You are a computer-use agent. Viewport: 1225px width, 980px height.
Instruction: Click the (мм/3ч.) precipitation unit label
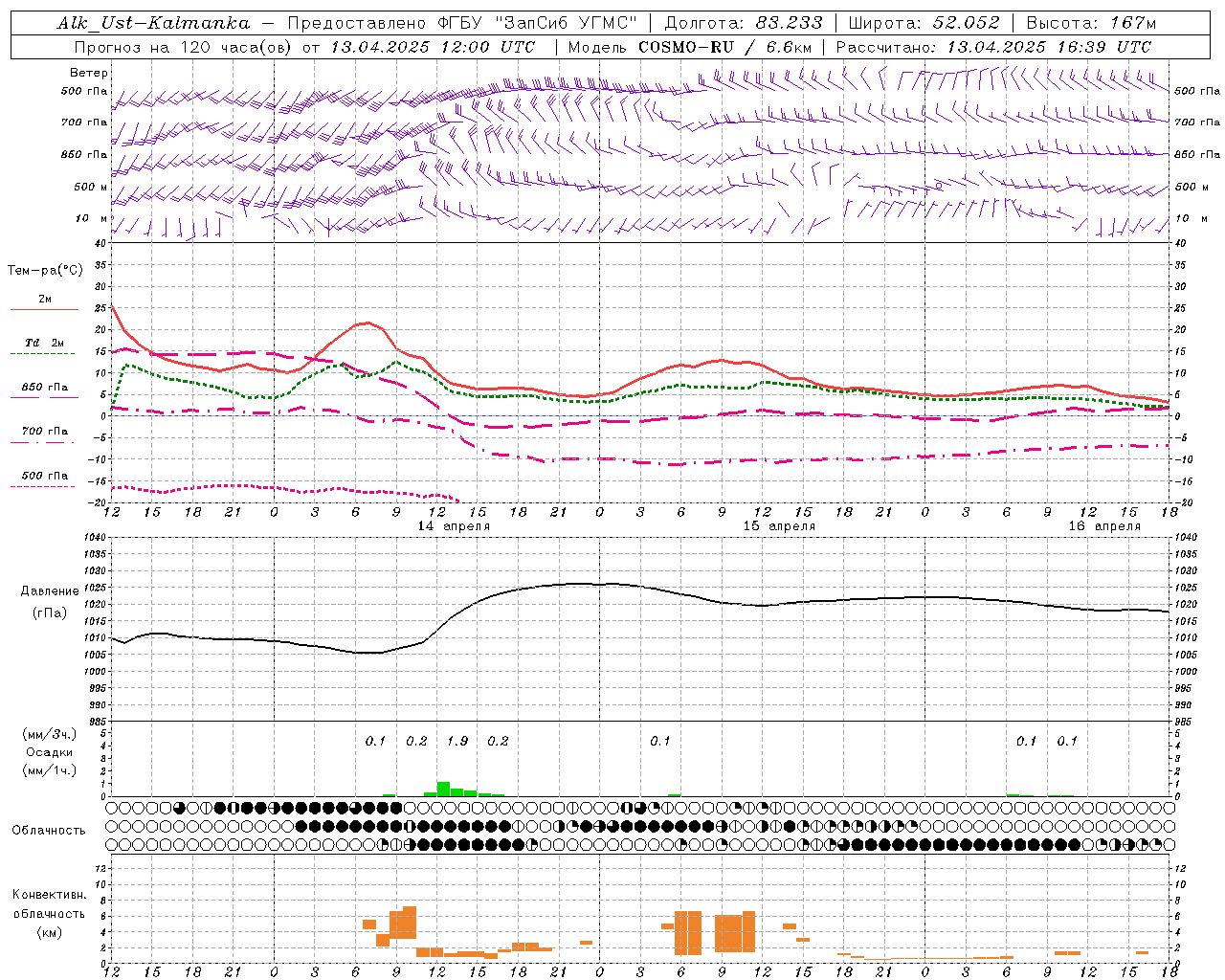(49, 735)
